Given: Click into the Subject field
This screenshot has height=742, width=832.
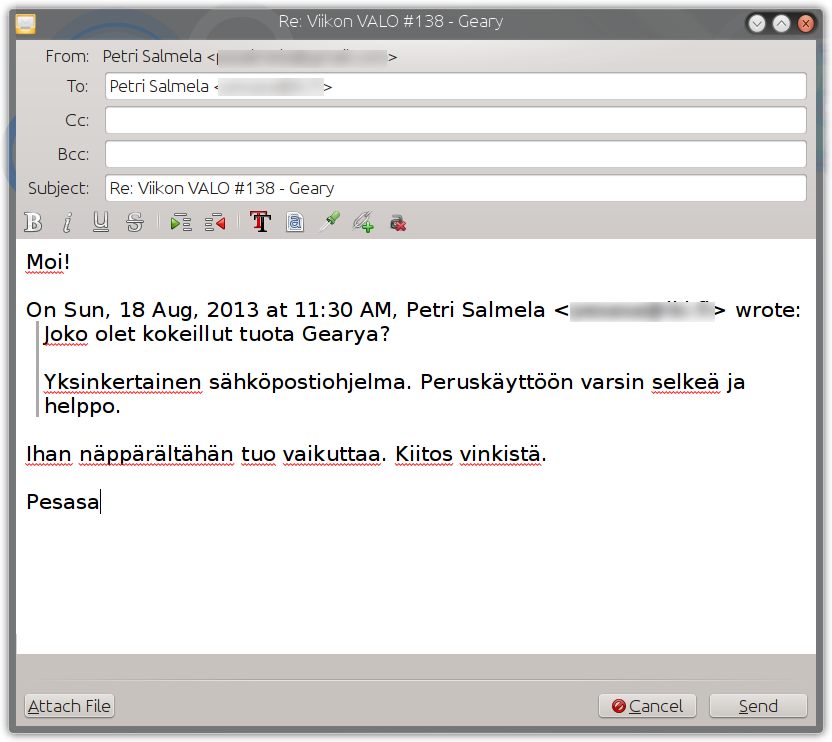Looking at the screenshot, I should coord(456,188).
